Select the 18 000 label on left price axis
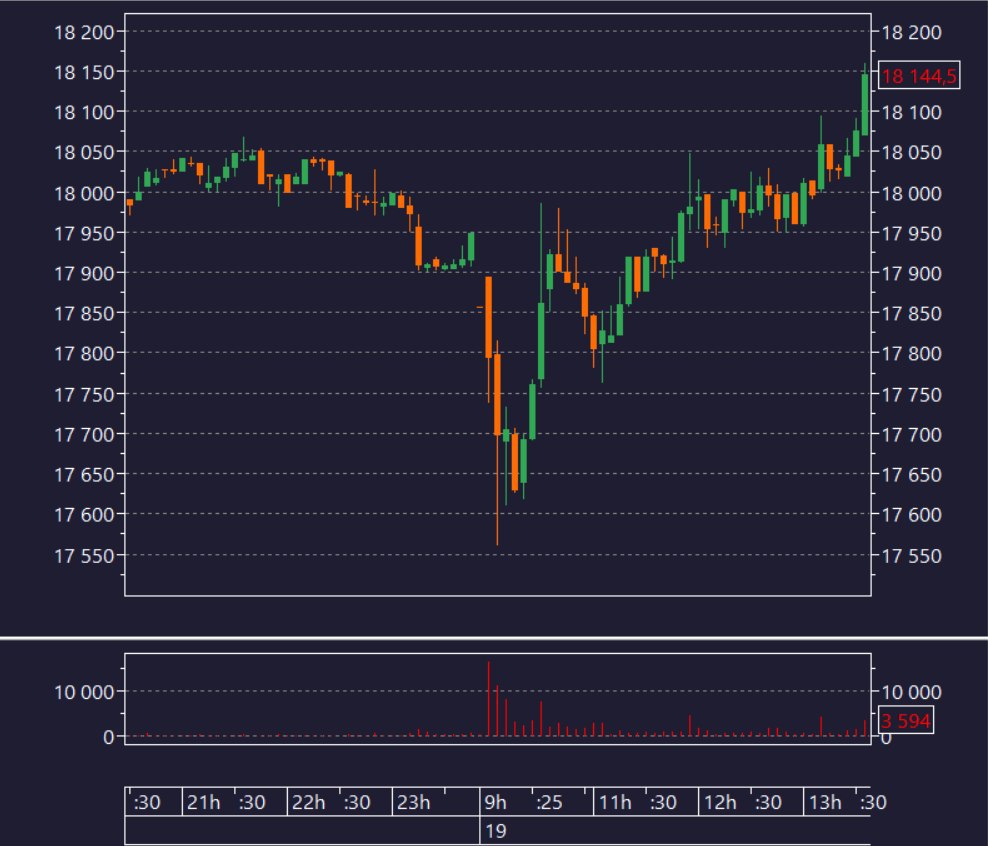This screenshot has height=846, width=988. (x=84, y=193)
